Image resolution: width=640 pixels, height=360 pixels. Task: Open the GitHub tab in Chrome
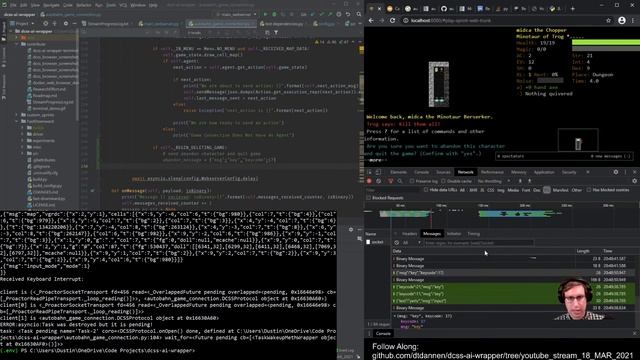coord(444,9)
